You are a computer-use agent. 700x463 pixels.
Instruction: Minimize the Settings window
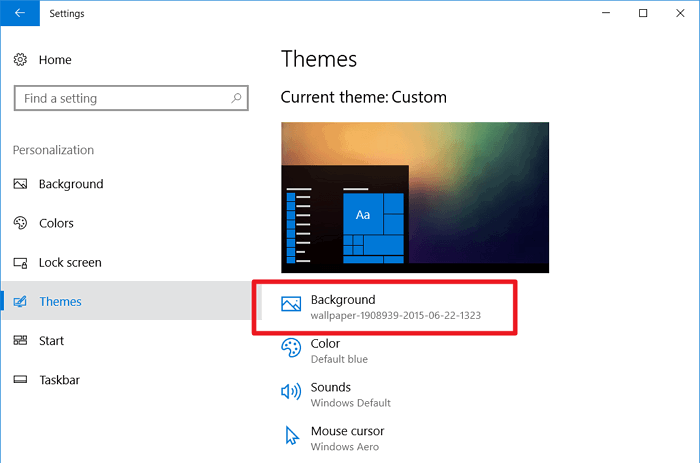pyautogui.click(x=606, y=13)
